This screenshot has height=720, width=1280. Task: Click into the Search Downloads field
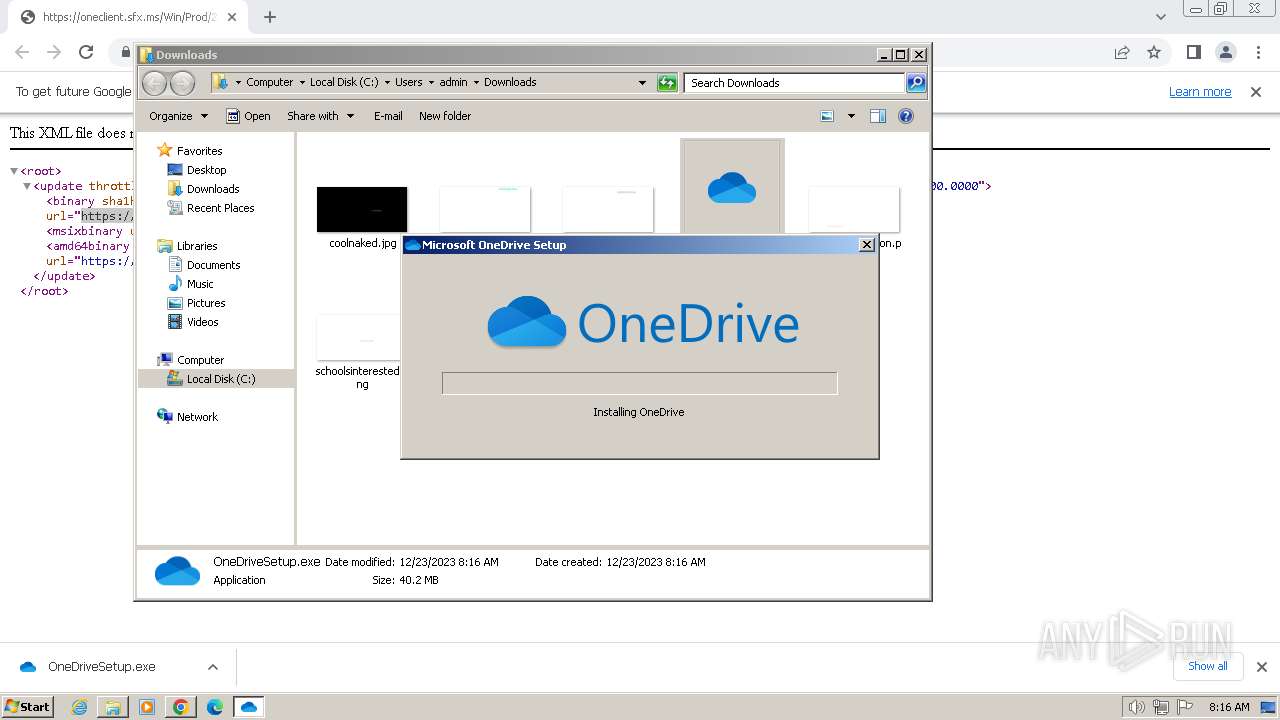[795, 83]
